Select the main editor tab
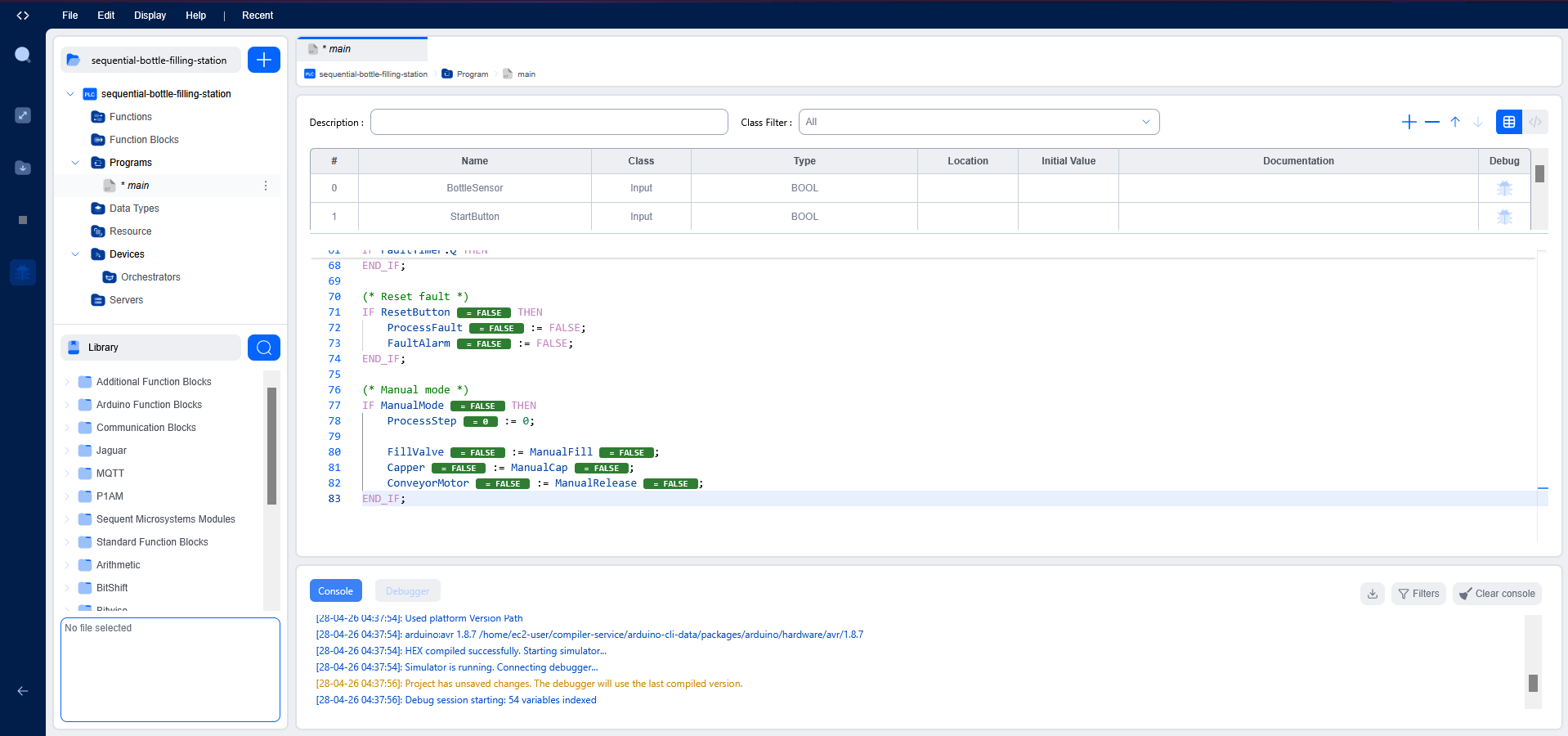The width and height of the screenshot is (1568, 736). click(x=362, y=49)
